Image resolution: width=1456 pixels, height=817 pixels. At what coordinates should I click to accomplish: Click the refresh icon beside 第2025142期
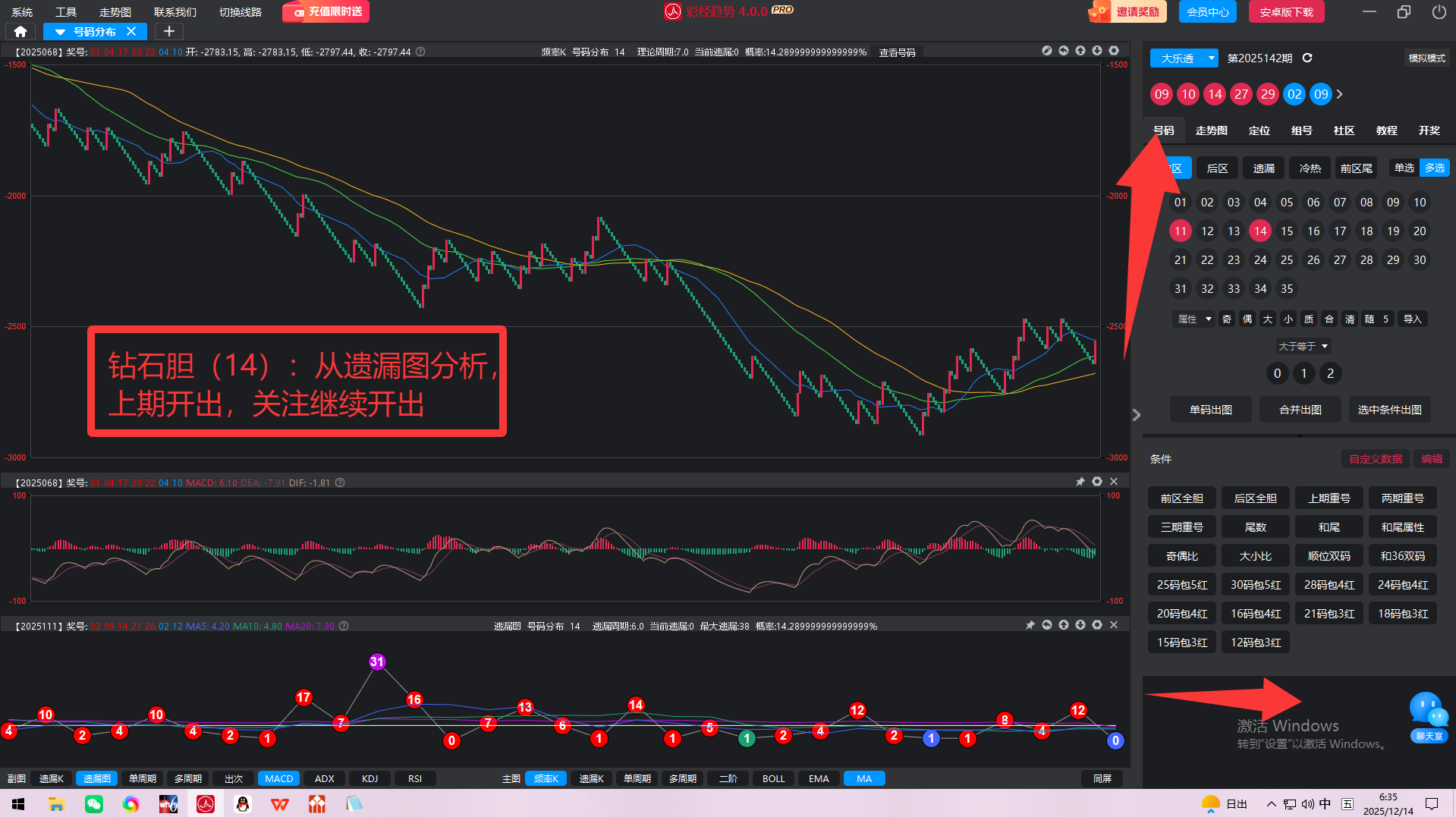(1307, 58)
